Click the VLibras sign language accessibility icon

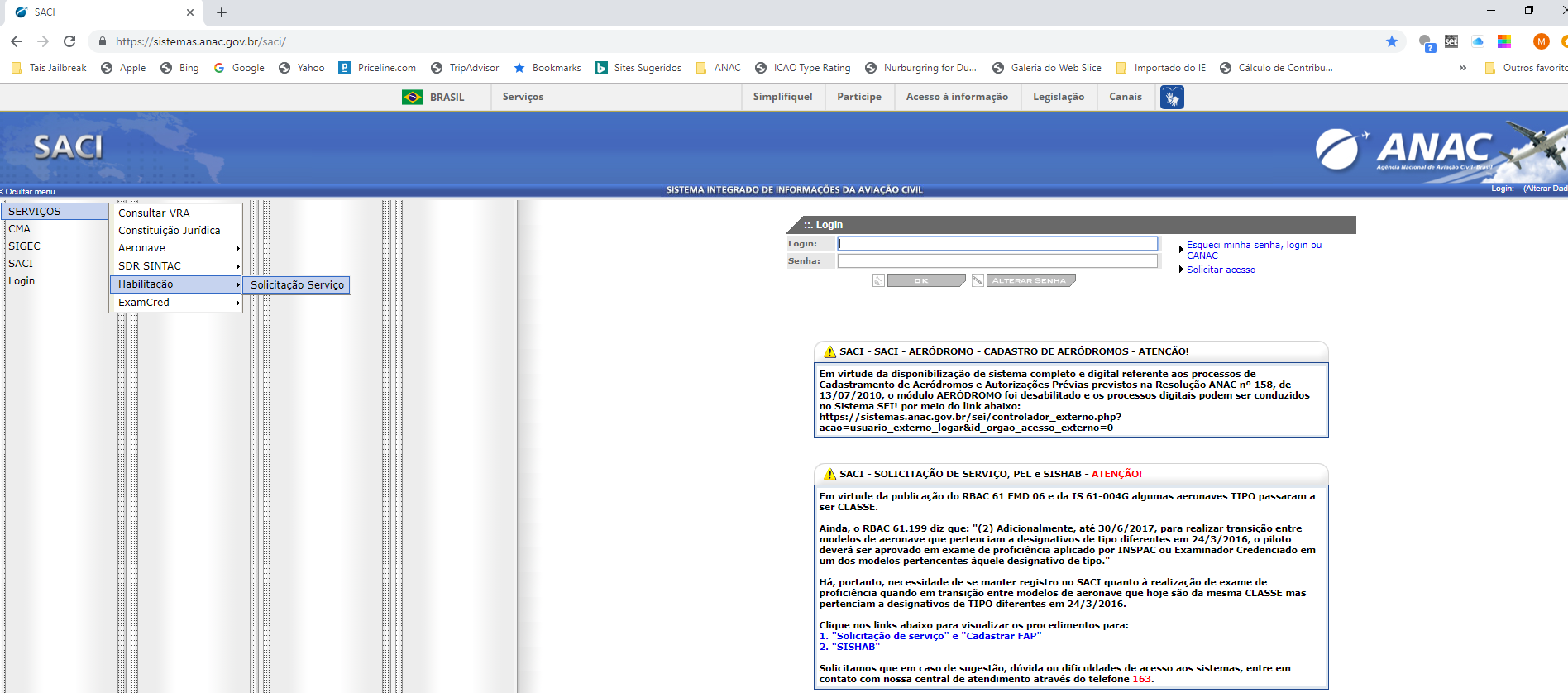click(1172, 98)
